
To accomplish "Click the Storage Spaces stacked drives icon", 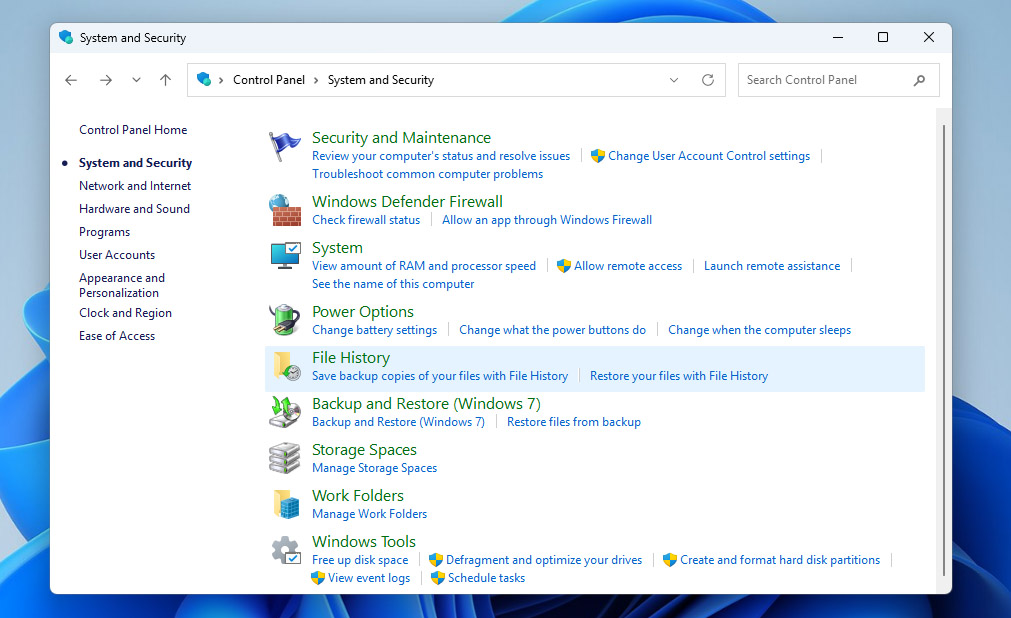I will point(284,458).
